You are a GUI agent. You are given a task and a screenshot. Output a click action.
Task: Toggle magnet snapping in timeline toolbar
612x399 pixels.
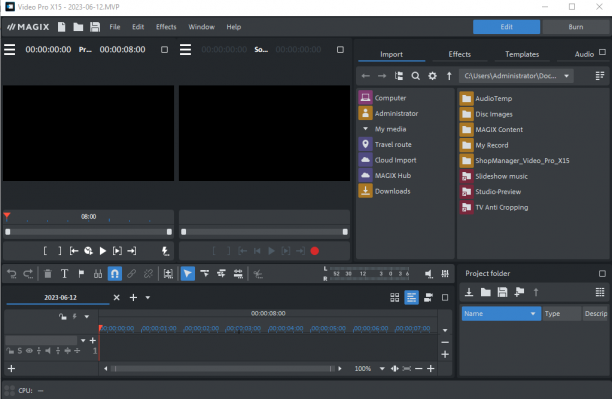(x=115, y=274)
